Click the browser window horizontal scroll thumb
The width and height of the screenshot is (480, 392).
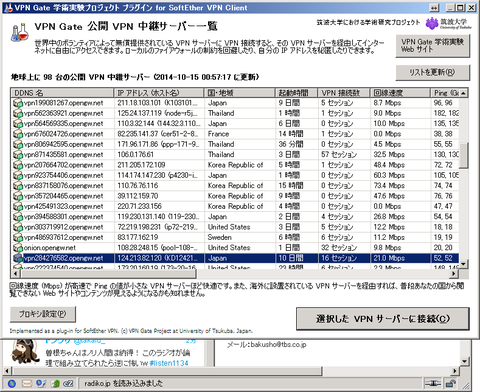coord(167,371)
